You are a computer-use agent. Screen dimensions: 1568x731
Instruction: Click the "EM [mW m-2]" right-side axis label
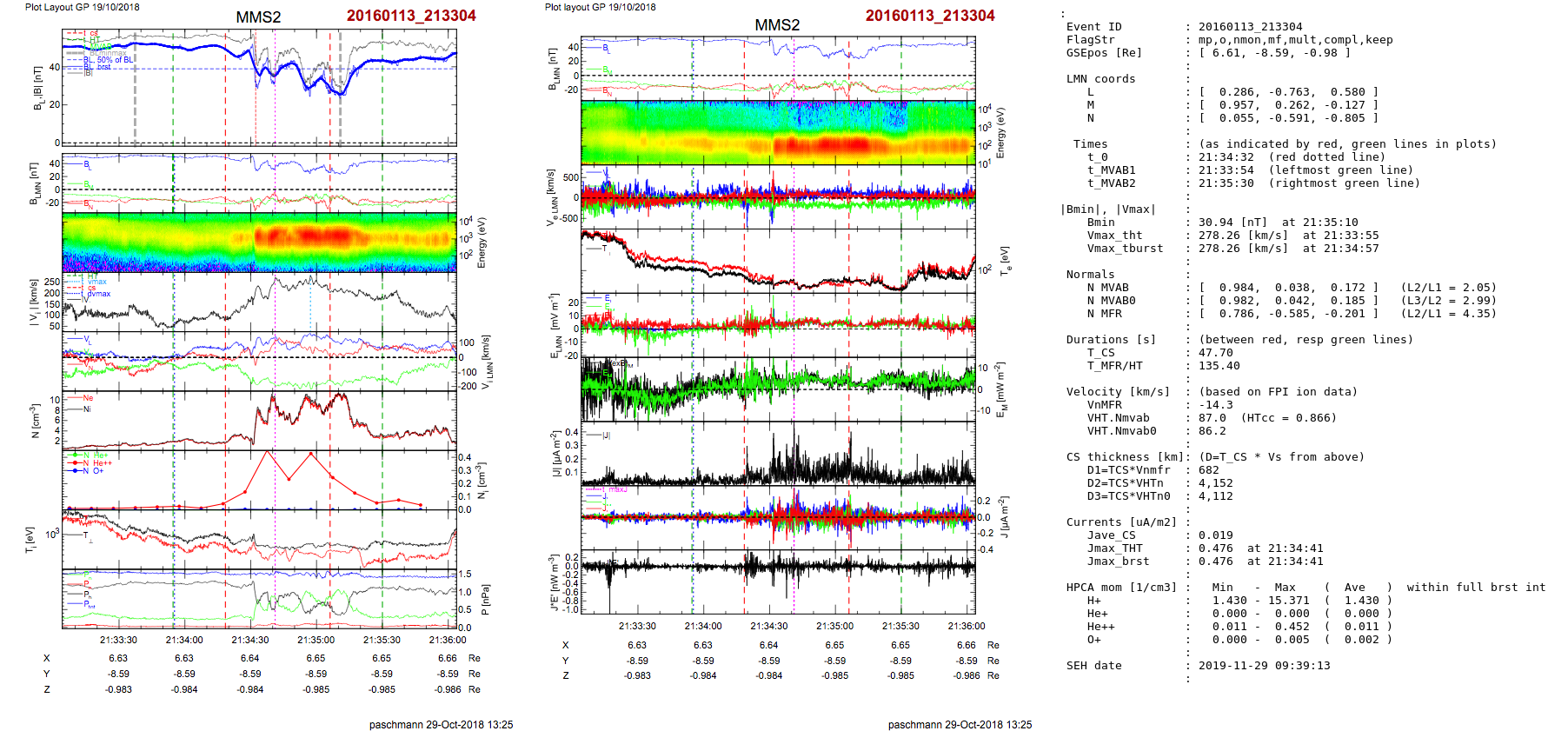click(1002, 389)
